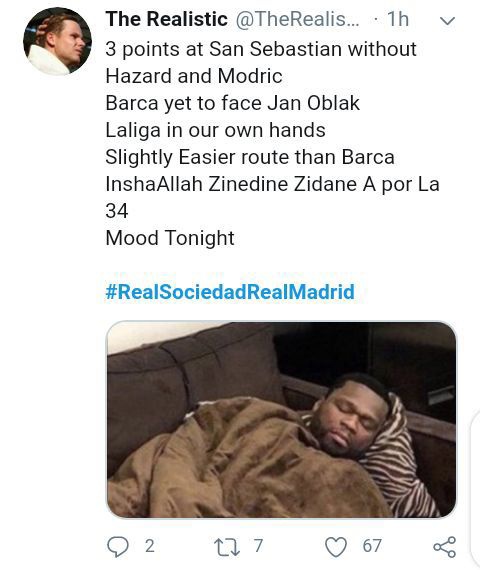Click the Barca yet to face Jan Oblak line
480x570 pixels.
point(232,103)
